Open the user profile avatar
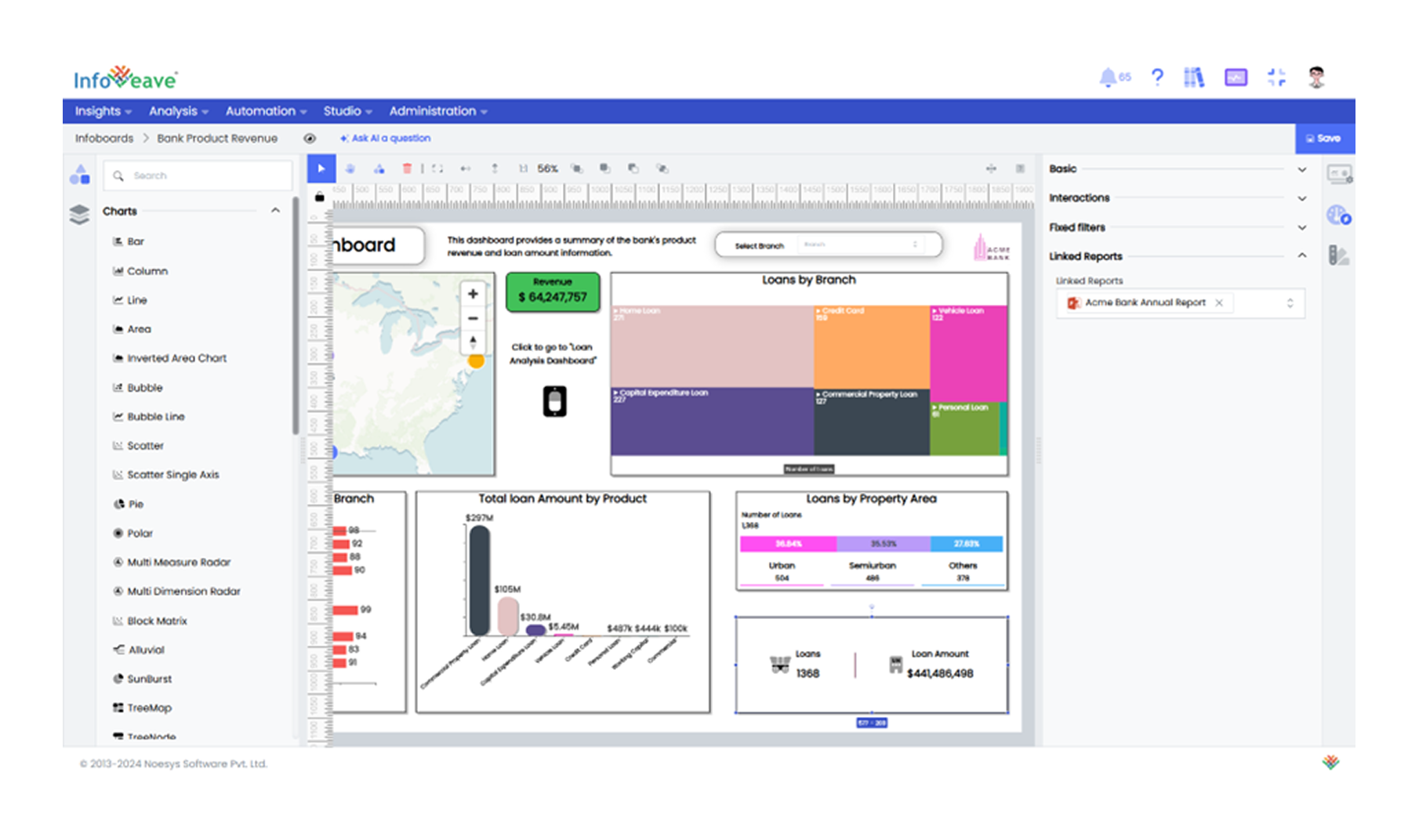1419x840 pixels. click(x=1316, y=77)
